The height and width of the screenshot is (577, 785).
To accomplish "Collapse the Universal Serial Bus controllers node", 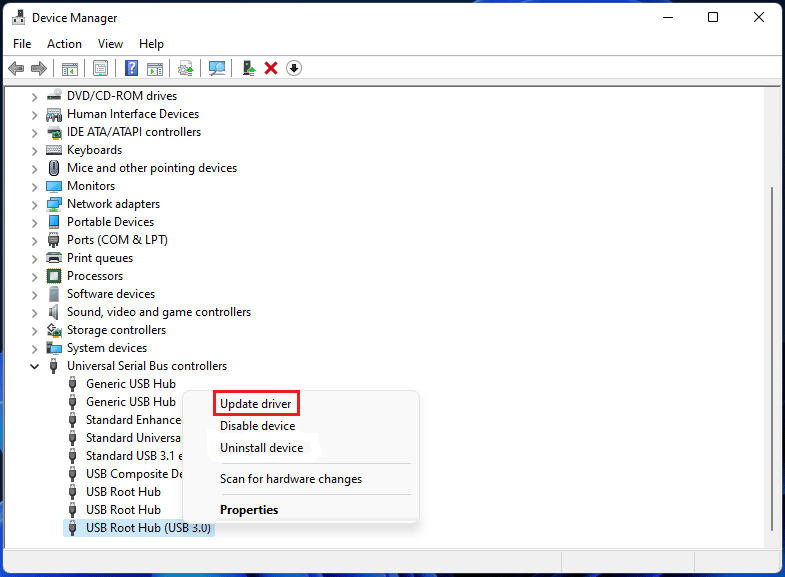I will tap(34, 366).
